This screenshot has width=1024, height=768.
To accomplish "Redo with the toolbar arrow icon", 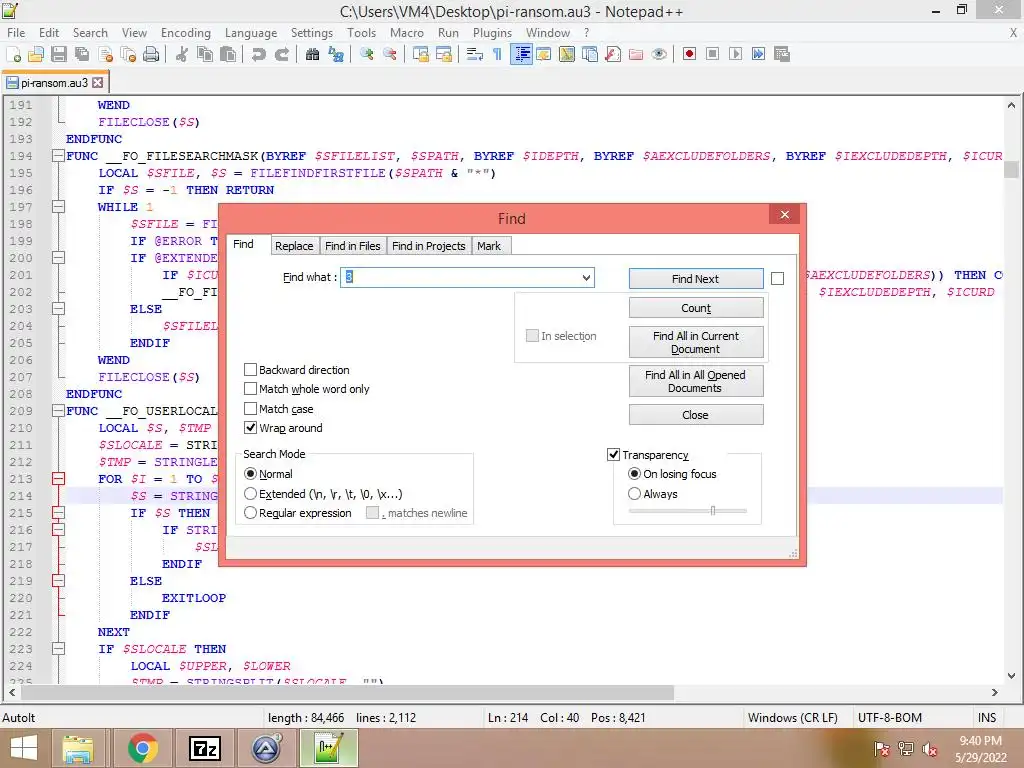I will [x=281, y=54].
